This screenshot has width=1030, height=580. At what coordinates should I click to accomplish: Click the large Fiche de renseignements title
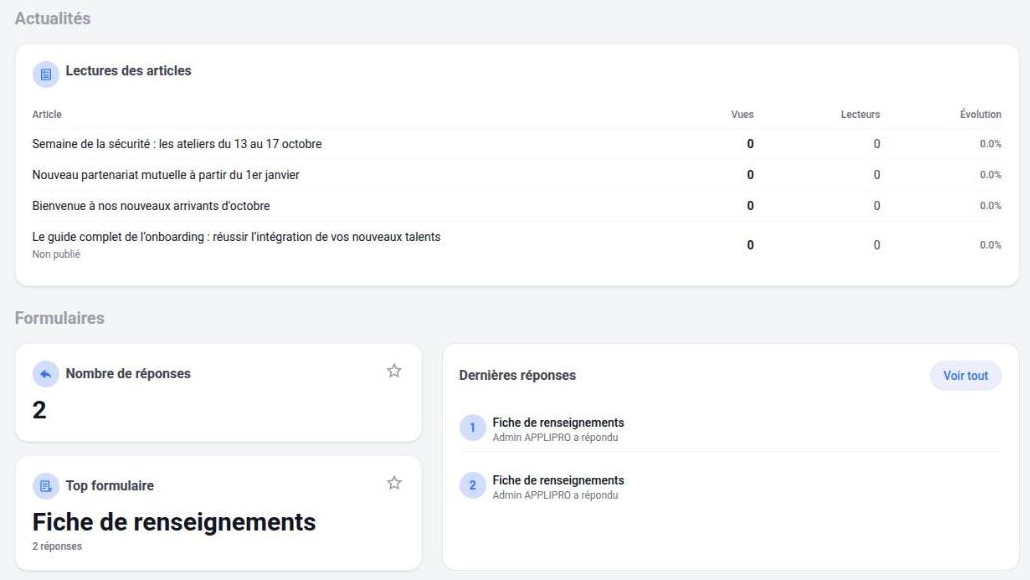tap(174, 522)
